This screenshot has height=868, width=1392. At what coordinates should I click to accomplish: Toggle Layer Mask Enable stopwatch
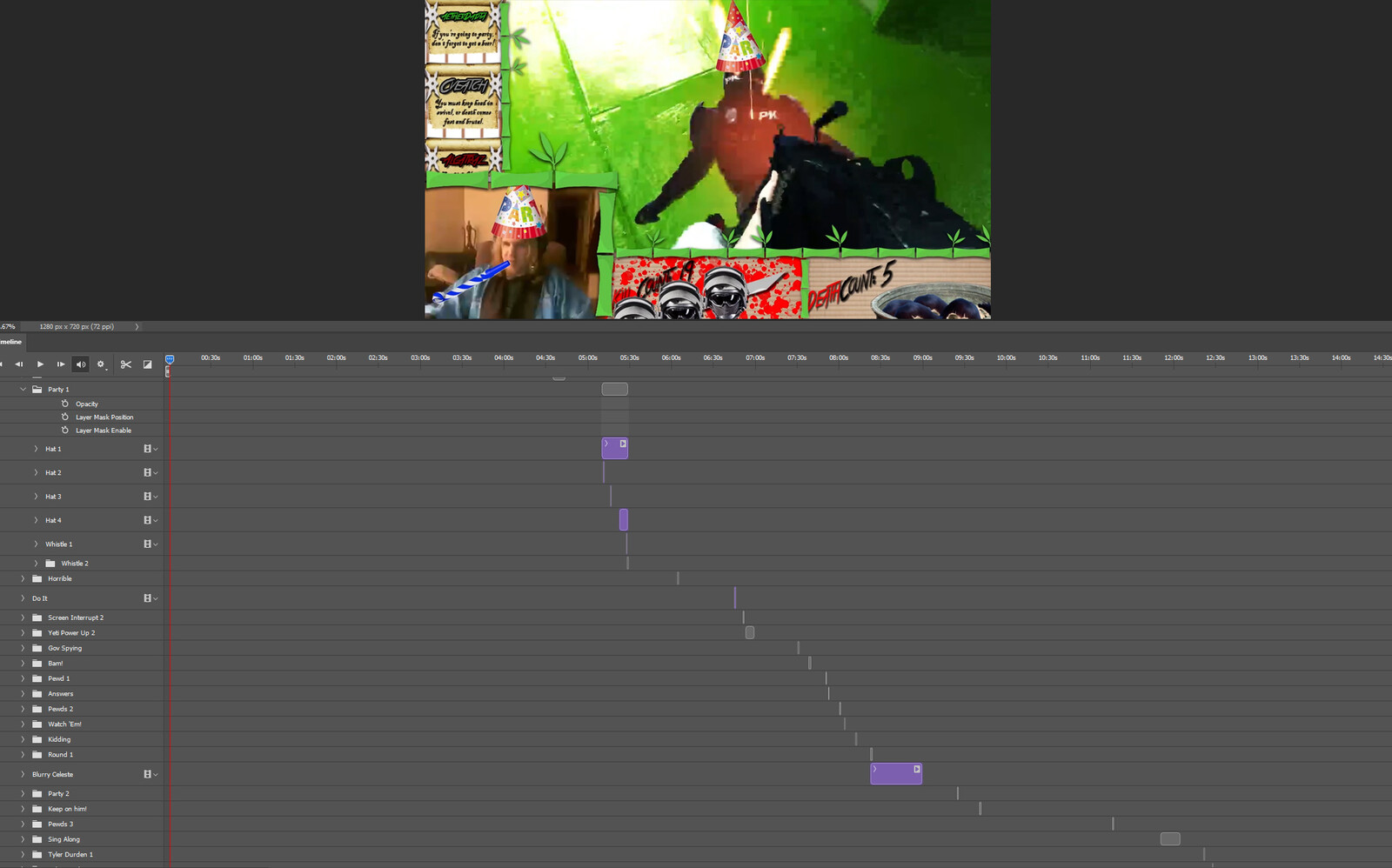pos(64,430)
